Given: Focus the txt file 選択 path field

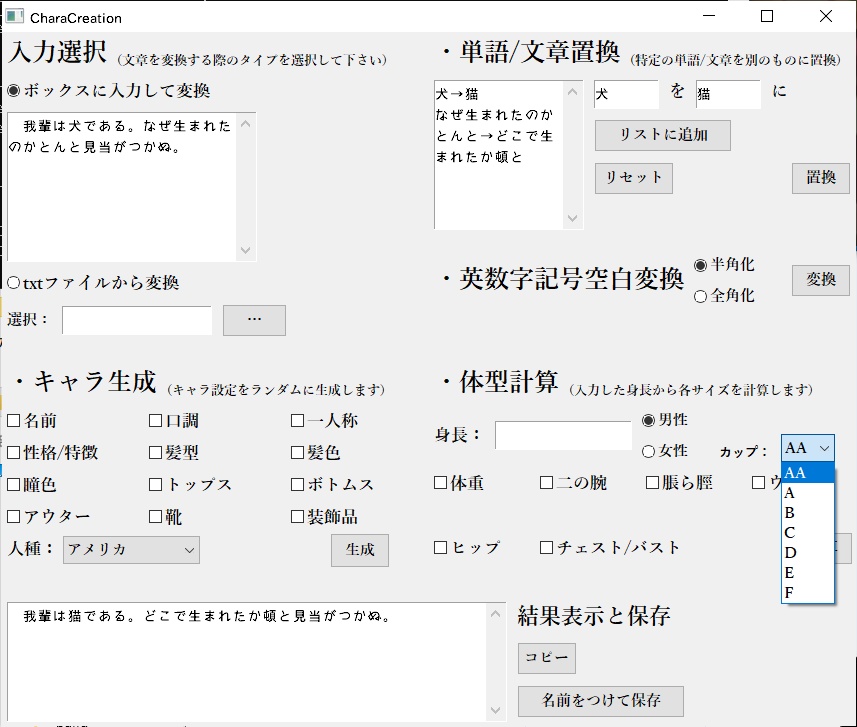Looking at the screenshot, I should coord(137,320).
